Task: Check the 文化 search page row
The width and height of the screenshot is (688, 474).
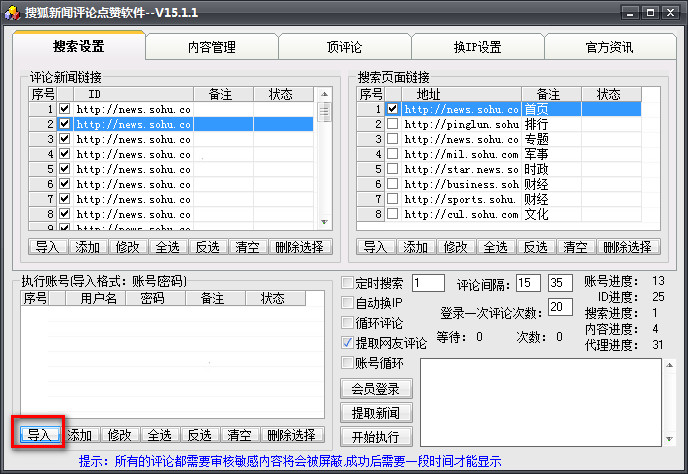Action: (393, 214)
